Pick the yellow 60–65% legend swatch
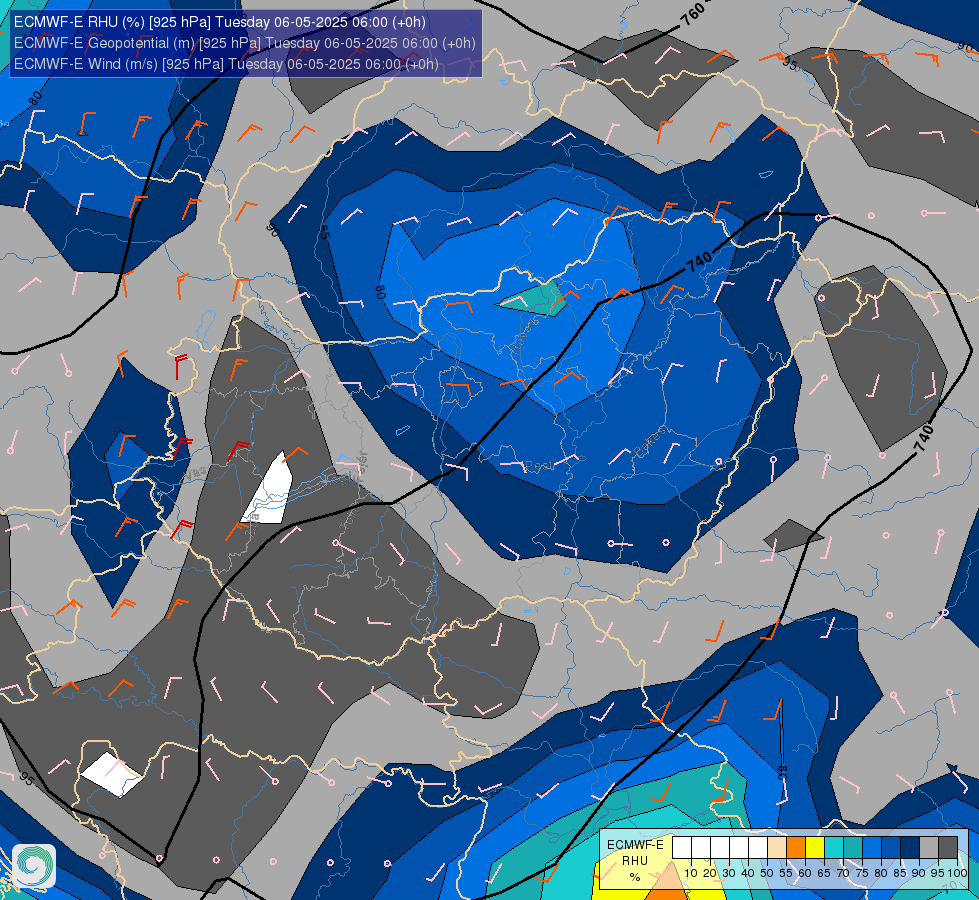The width and height of the screenshot is (979, 900). tap(815, 848)
